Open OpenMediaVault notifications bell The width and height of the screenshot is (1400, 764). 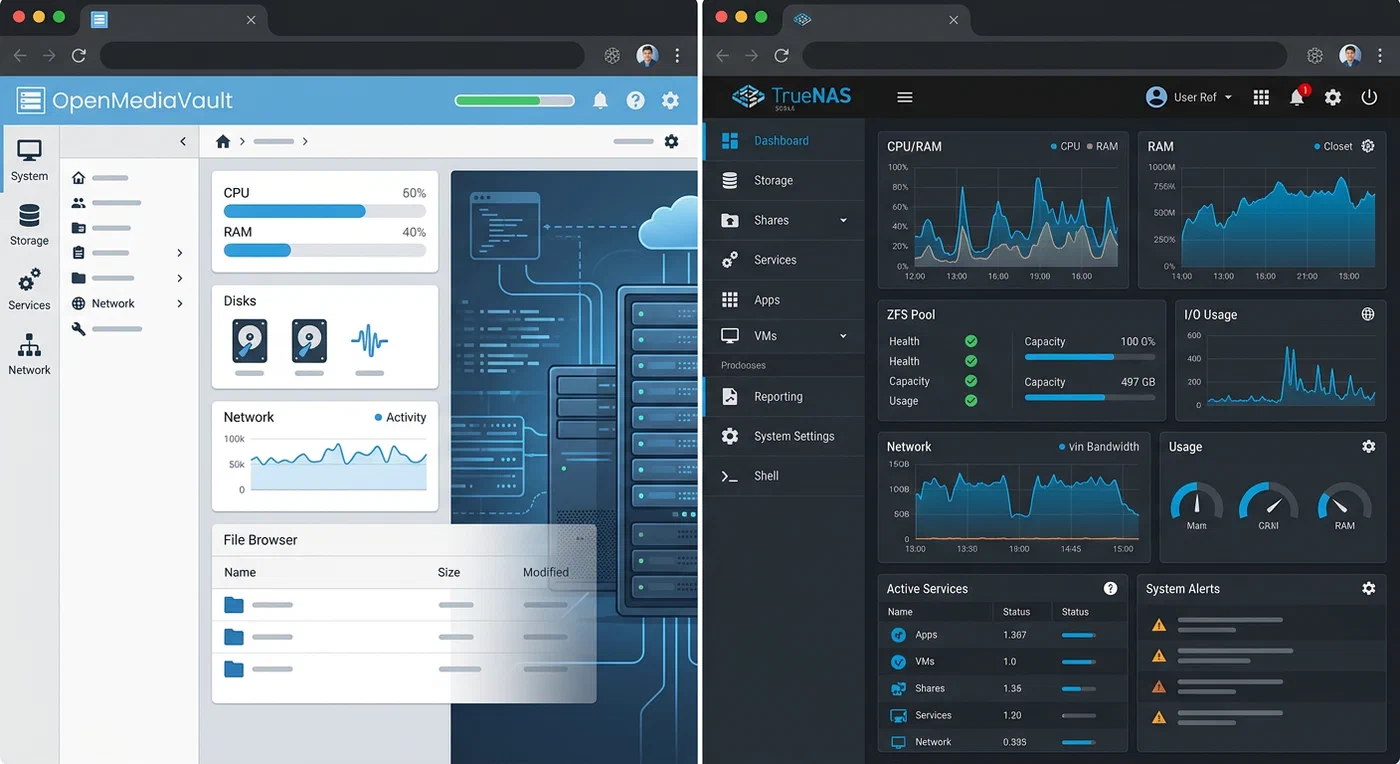pyautogui.click(x=600, y=100)
